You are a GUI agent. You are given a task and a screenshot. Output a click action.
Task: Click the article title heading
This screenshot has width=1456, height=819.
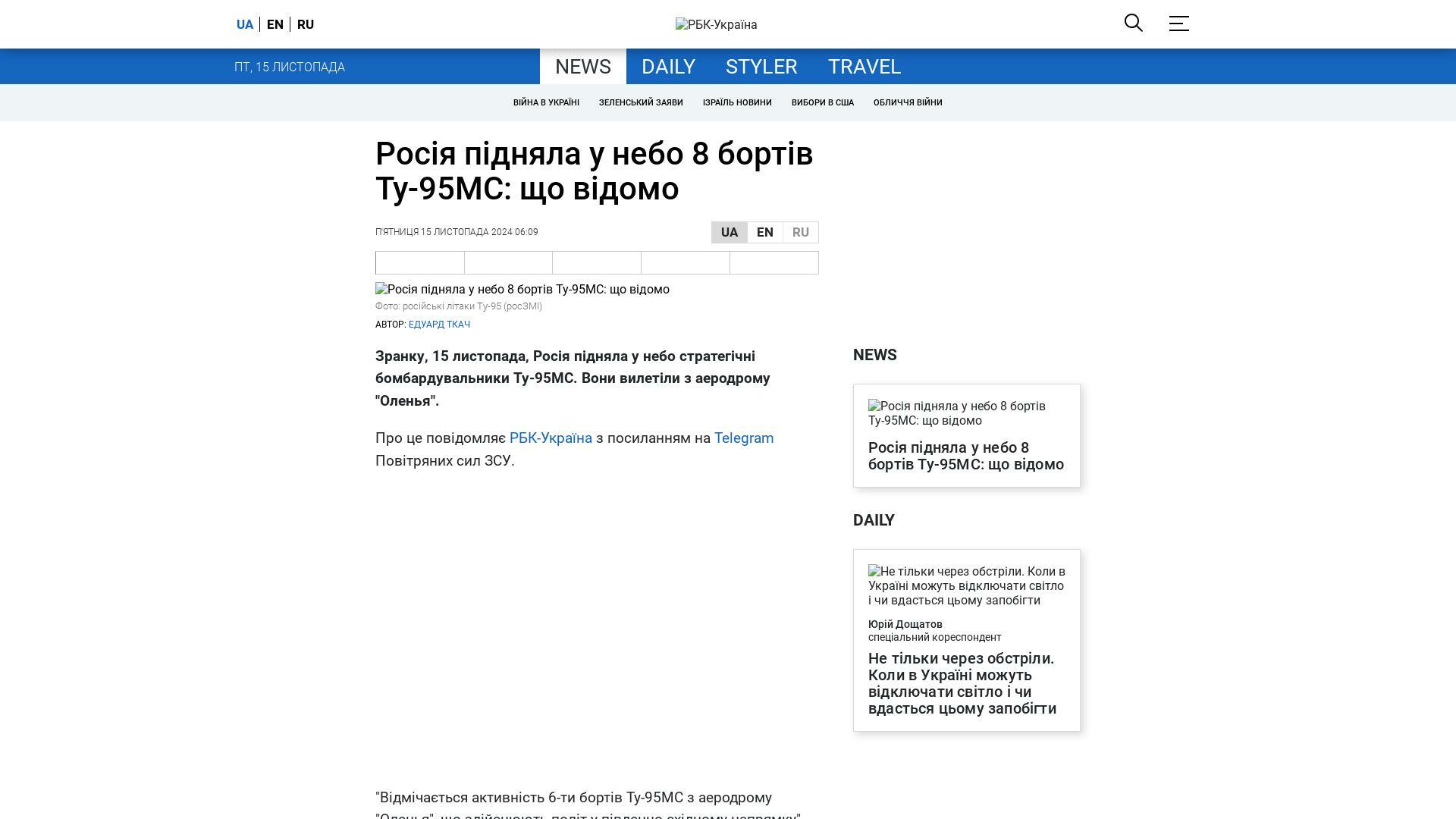tap(595, 171)
